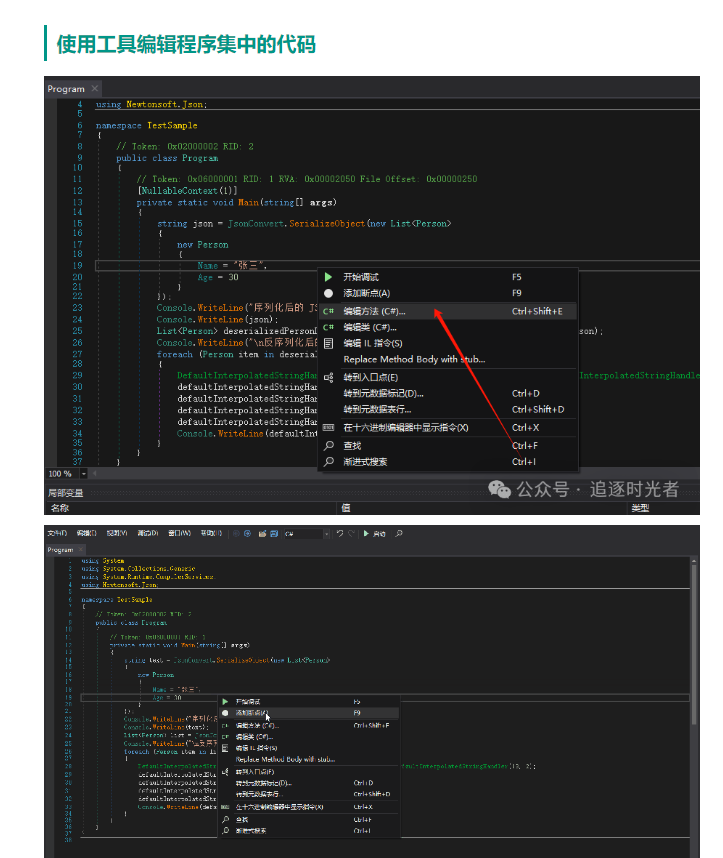Viewport: 723px width, 858px height.
Task: Open the C# language combo box in toolbar
Action: [x=306, y=534]
